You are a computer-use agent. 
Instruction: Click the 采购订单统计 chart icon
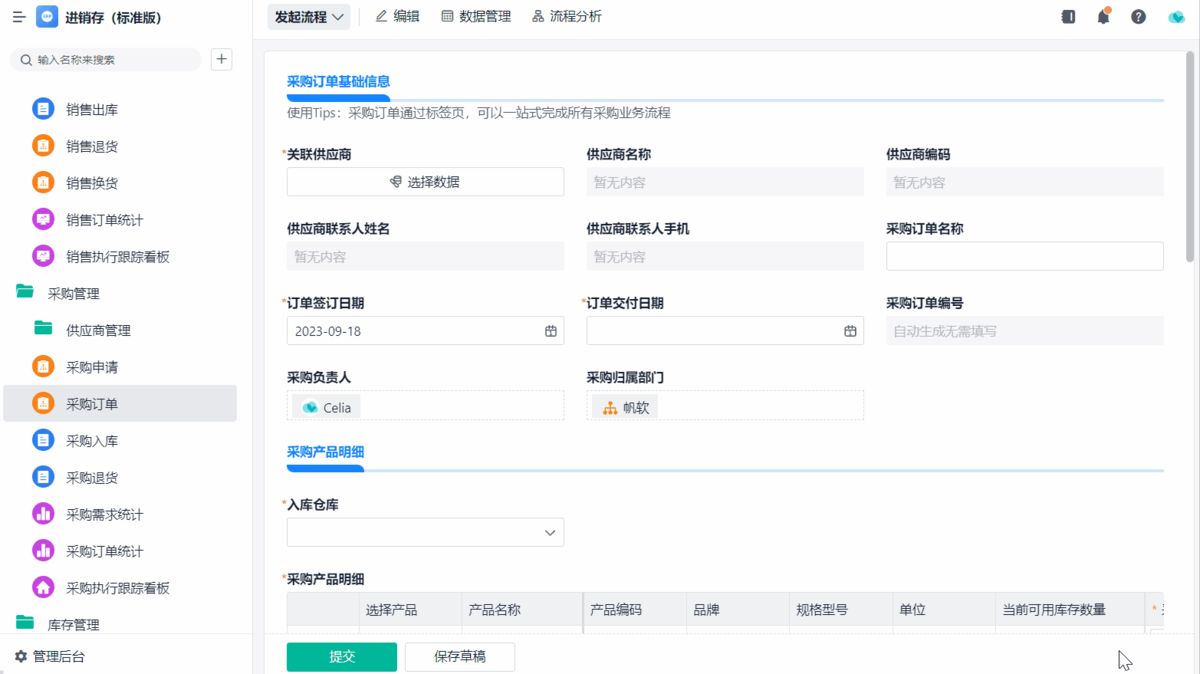coord(43,551)
